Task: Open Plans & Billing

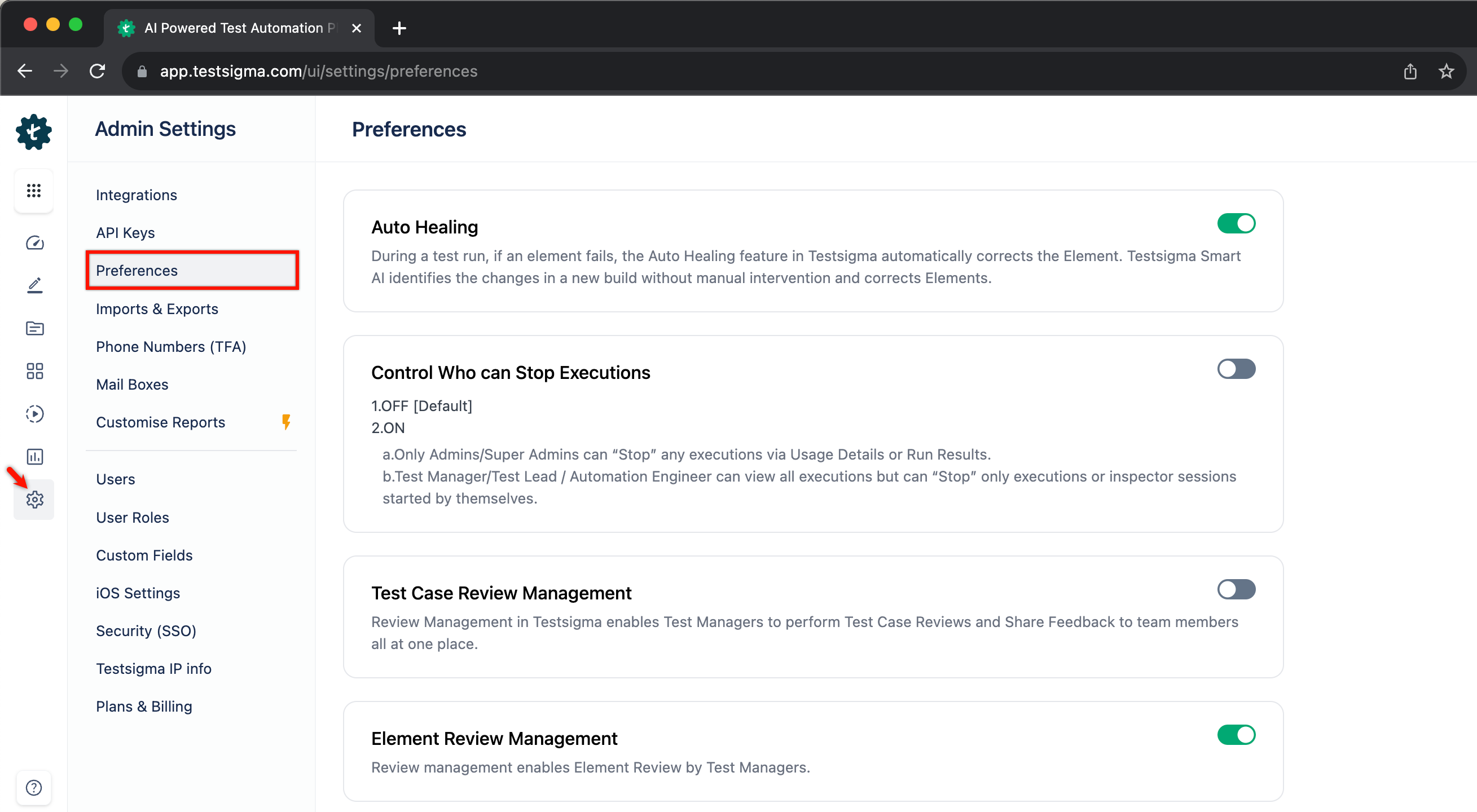Action: [x=144, y=707]
